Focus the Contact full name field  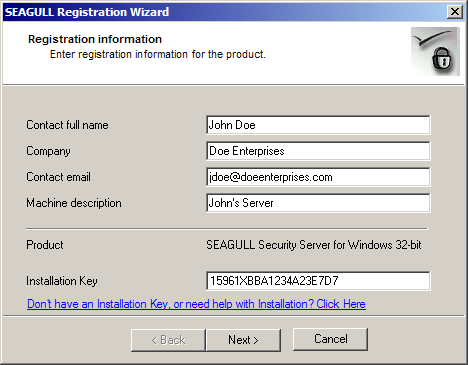[318, 125]
